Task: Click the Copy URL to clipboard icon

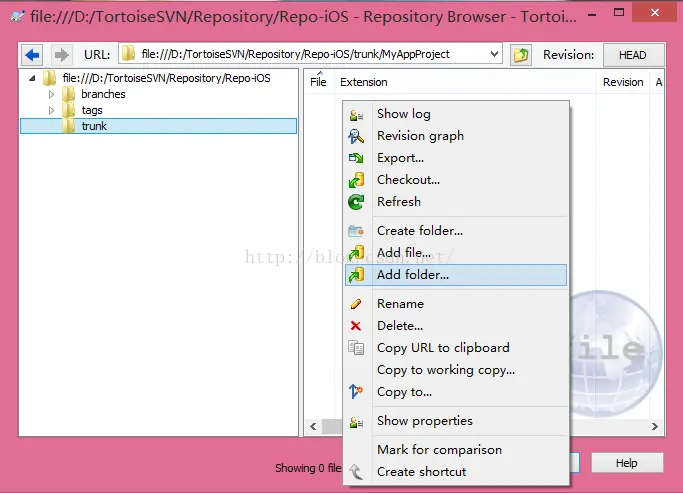Action: pos(356,348)
